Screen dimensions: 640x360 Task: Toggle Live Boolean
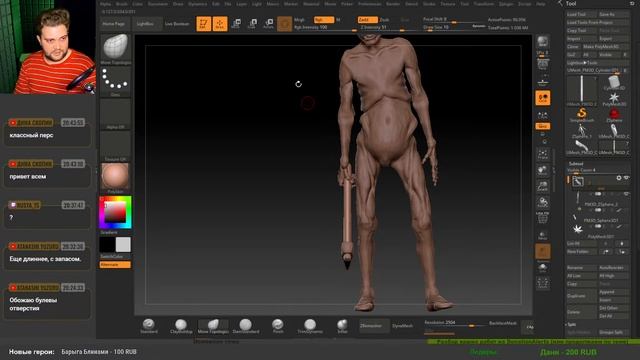[177, 24]
